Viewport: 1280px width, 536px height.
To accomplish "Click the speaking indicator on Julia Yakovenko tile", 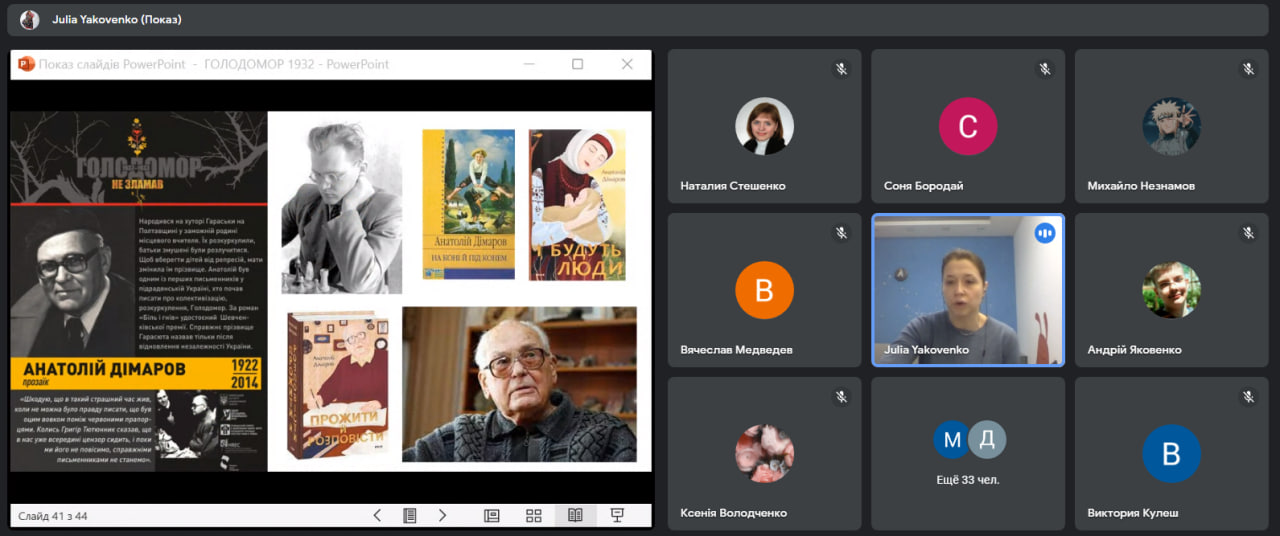I will [1044, 233].
